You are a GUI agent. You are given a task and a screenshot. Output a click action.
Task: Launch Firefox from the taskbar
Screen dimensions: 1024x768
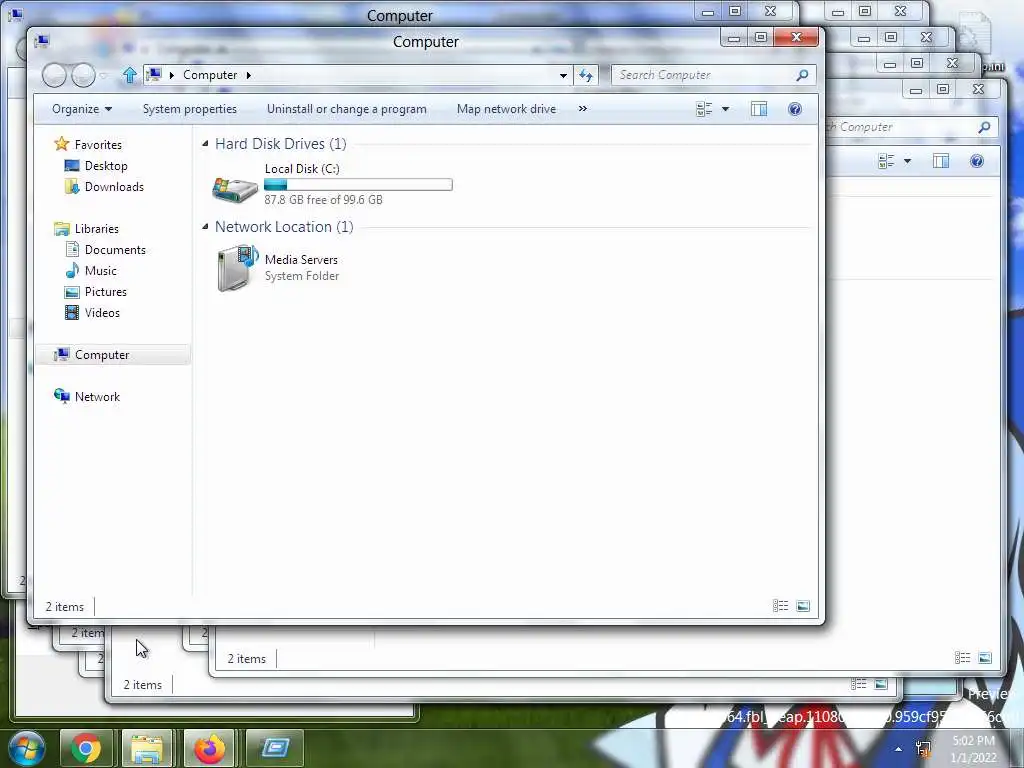(209, 748)
